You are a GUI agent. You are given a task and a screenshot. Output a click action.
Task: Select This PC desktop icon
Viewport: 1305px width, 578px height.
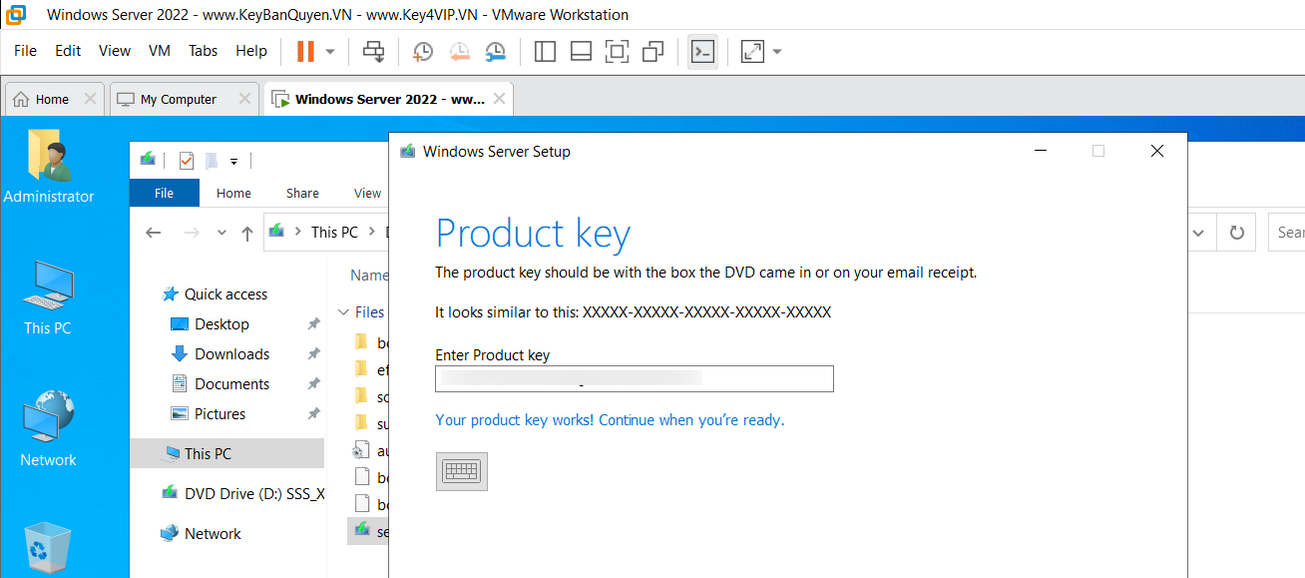point(48,297)
